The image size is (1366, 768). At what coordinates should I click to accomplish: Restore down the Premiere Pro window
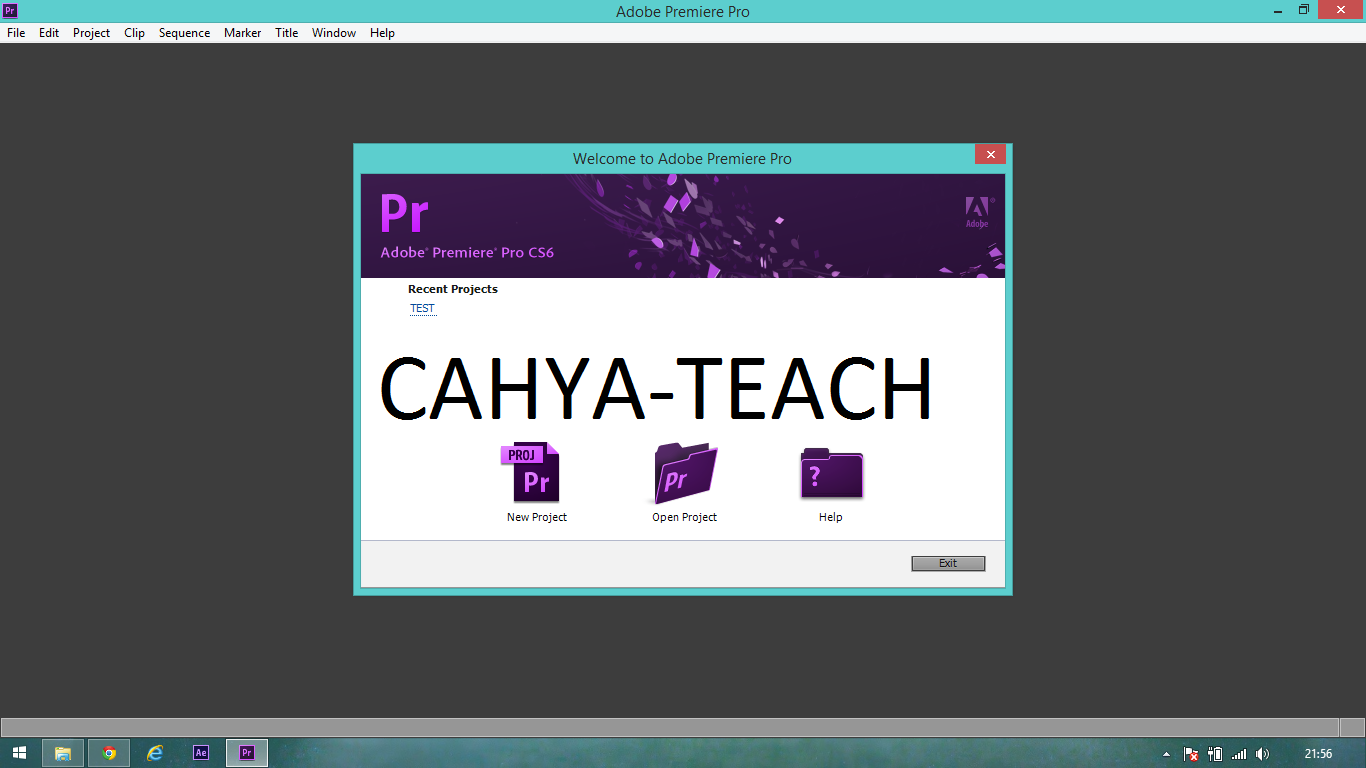[1304, 10]
